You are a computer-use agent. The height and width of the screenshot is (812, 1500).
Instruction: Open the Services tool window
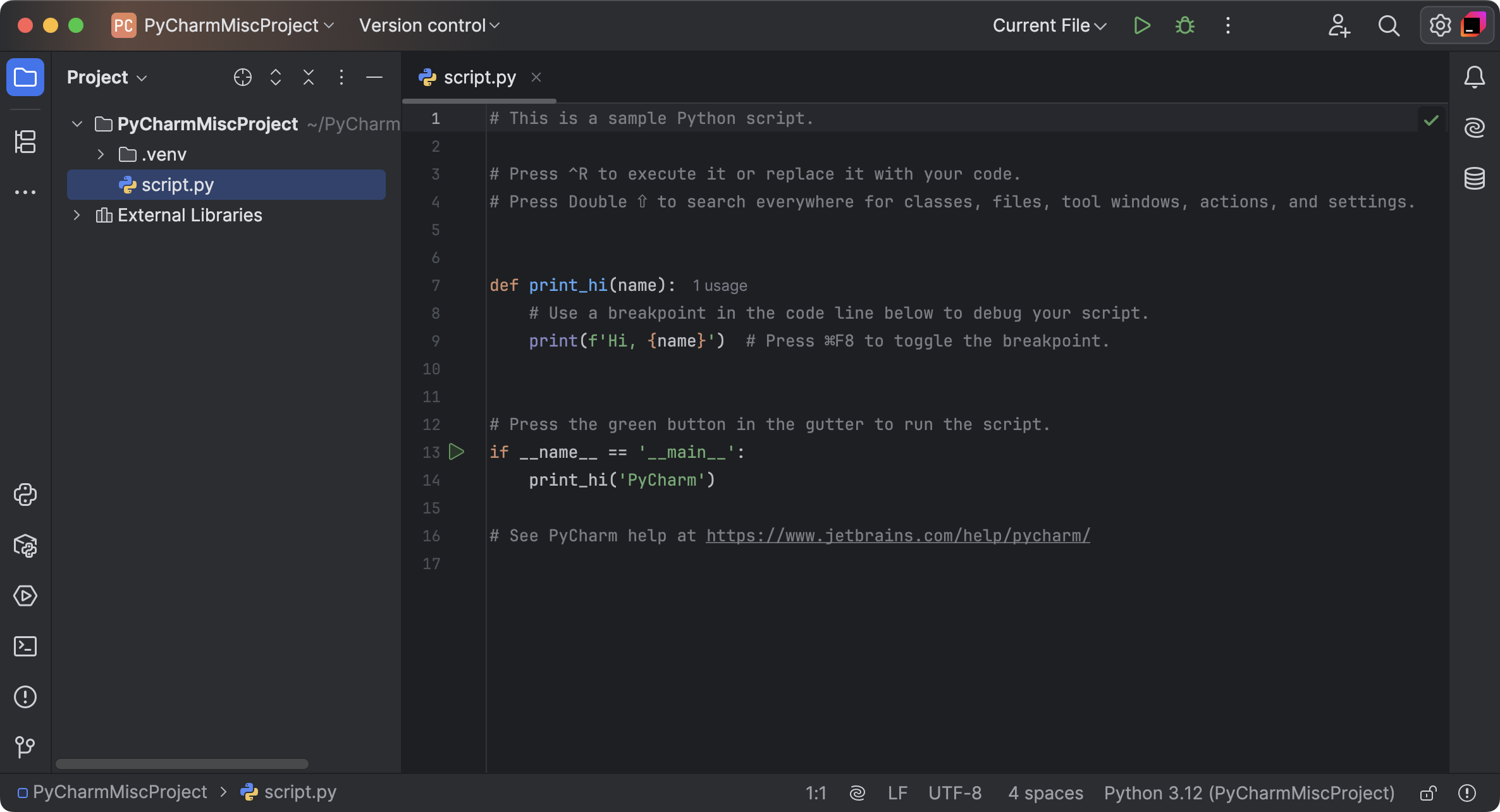click(25, 596)
